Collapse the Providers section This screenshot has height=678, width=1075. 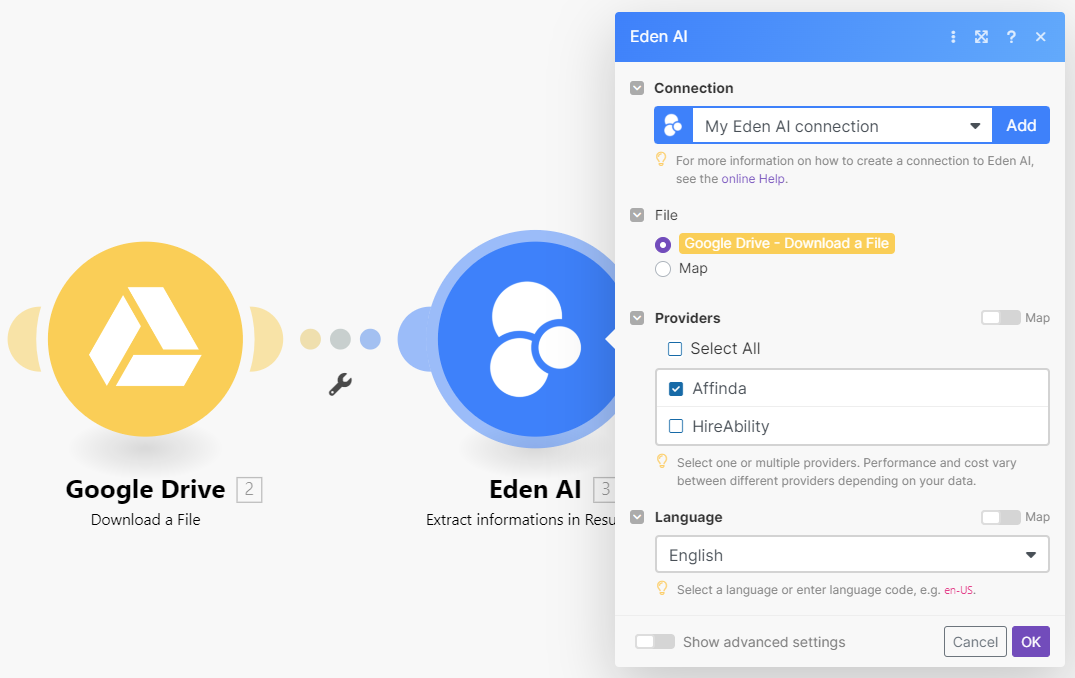pos(637,318)
